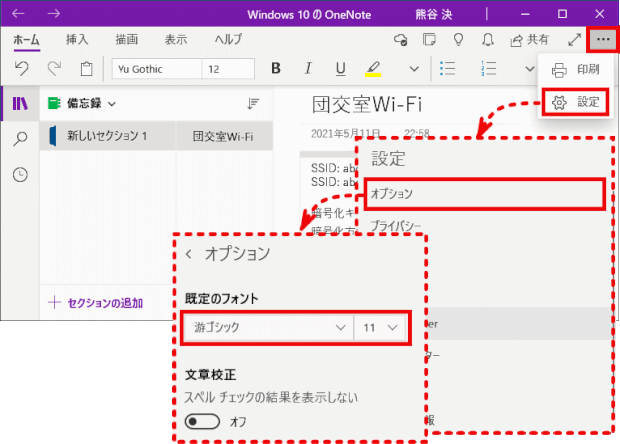Open the default font 游ゴシック dropdown
The width and height of the screenshot is (620, 444).
(x=268, y=327)
